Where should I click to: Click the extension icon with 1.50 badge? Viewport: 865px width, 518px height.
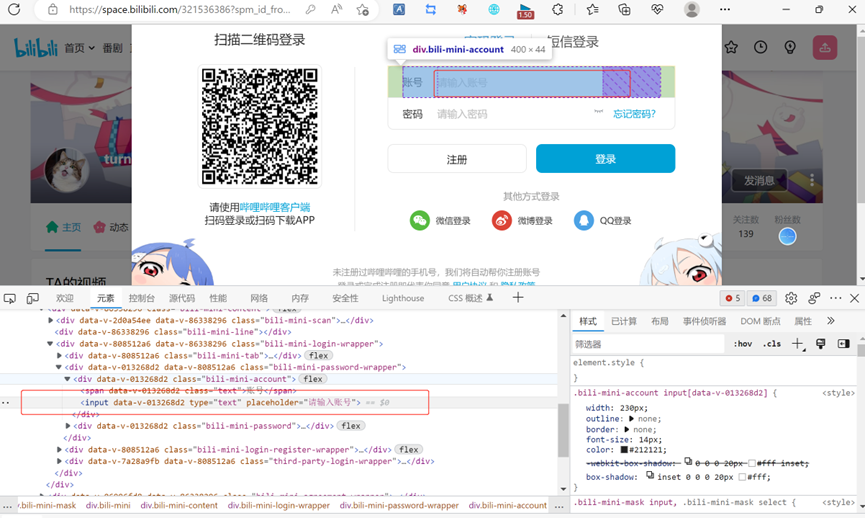point(525,10)
